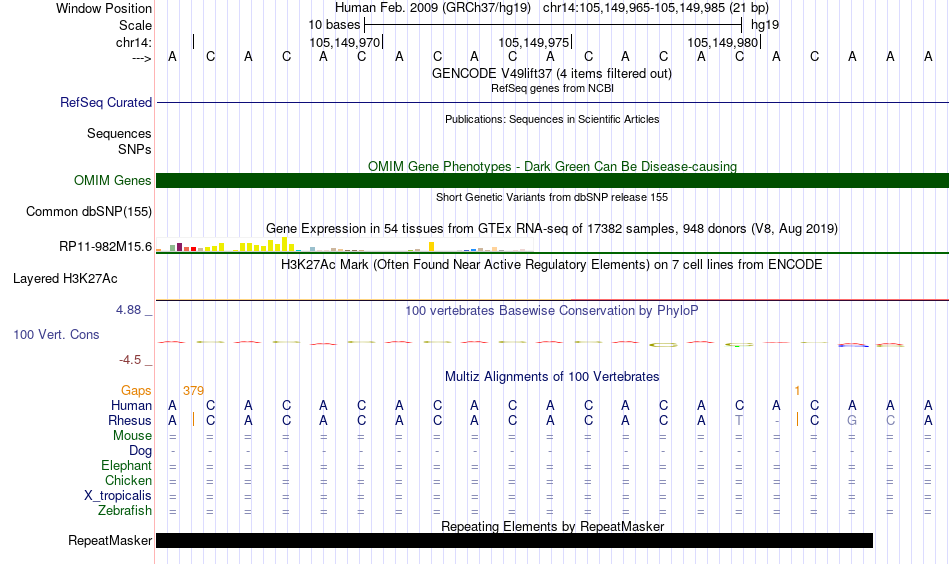Screen dimensions: 950x564
Task: Click the 100 Vert. Cons track label
Action: click(x=56, y=334)
